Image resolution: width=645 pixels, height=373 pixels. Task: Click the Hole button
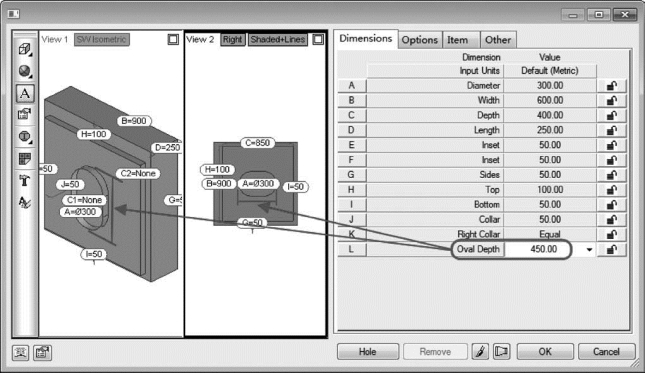[x=368, y=352]
